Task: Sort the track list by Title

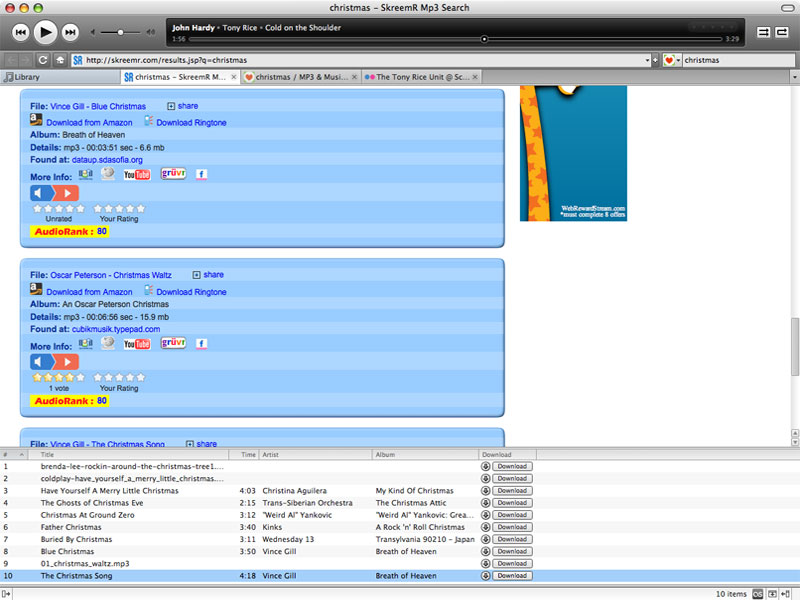Action: pos(128,455)
